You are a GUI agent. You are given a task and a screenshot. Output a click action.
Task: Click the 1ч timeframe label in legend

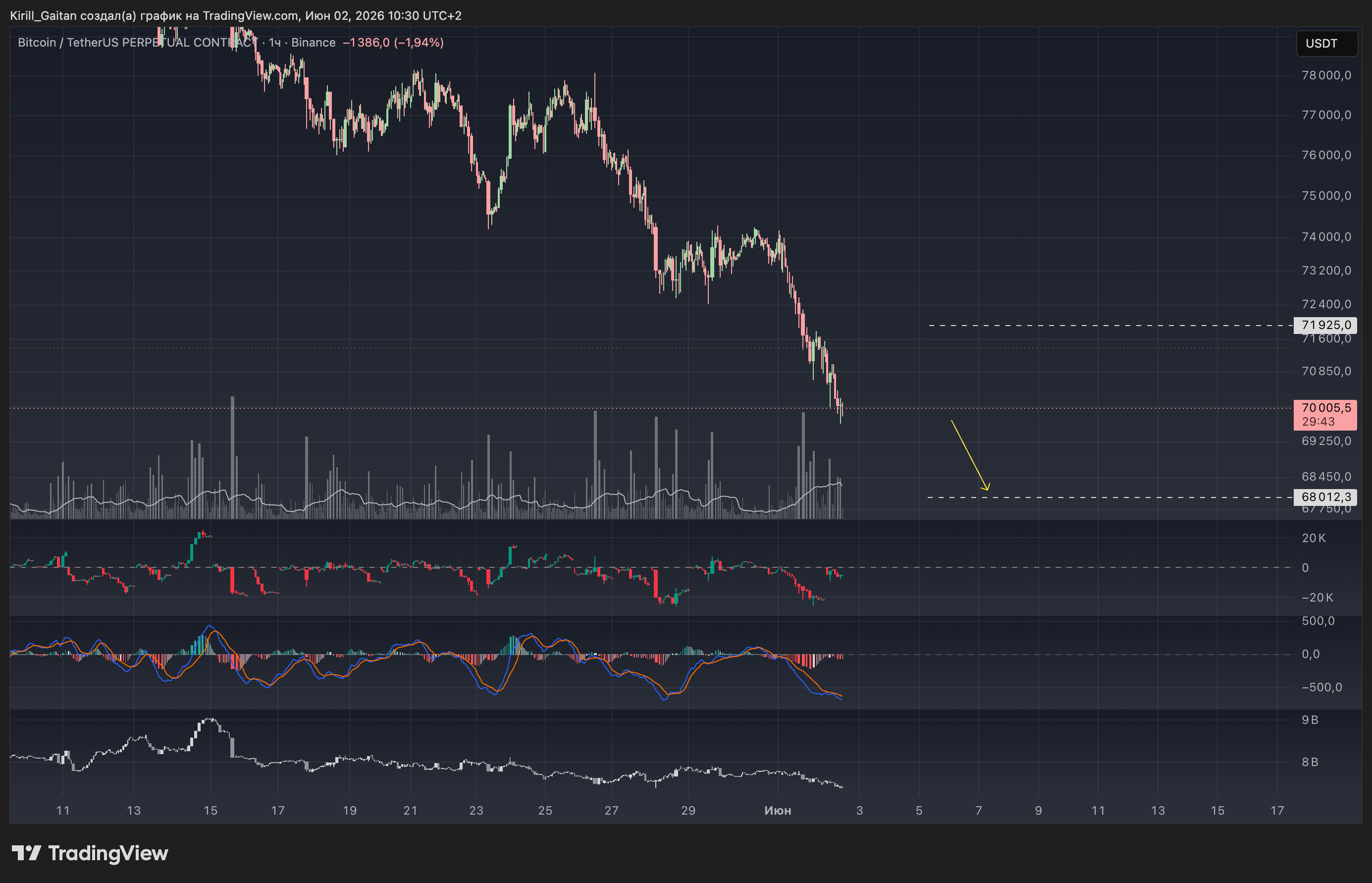pyautogui.click(x=274, y=43)
